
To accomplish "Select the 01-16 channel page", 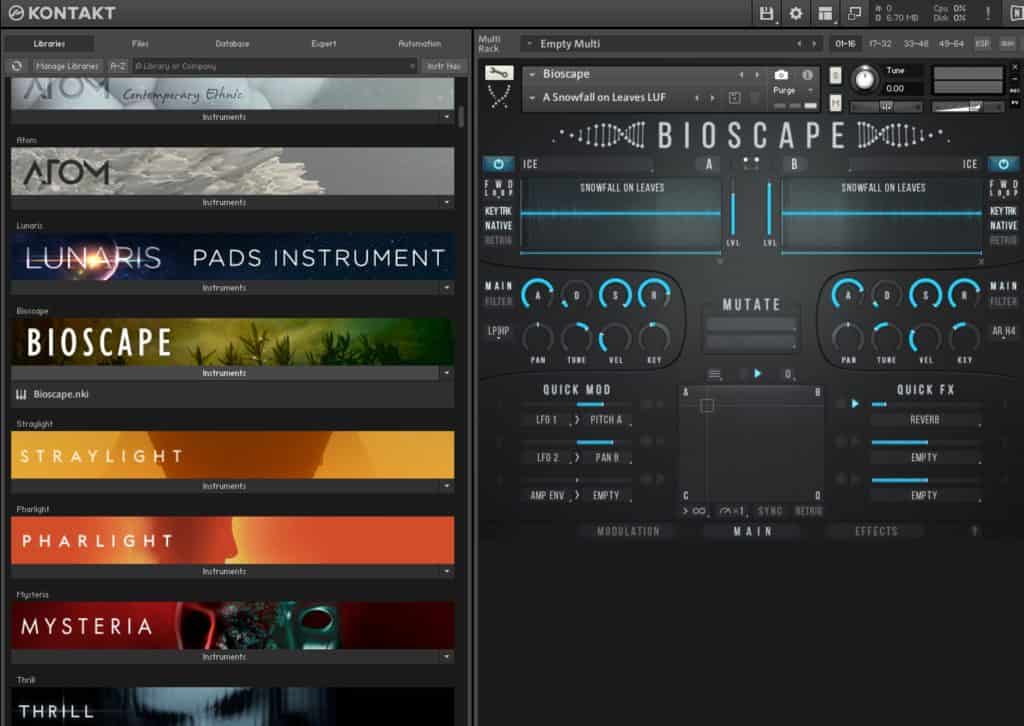I will [x=844, y=44].
